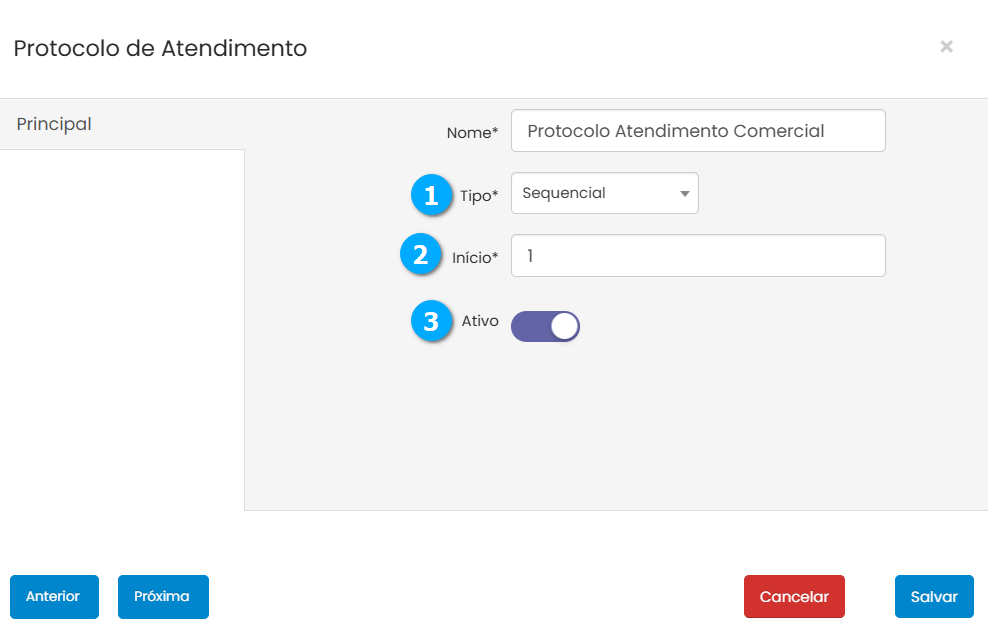Viewport: 988px width, 635px height.
Task: Click the Tipo dropdown arrow
Action: click(x=685, y=194)
